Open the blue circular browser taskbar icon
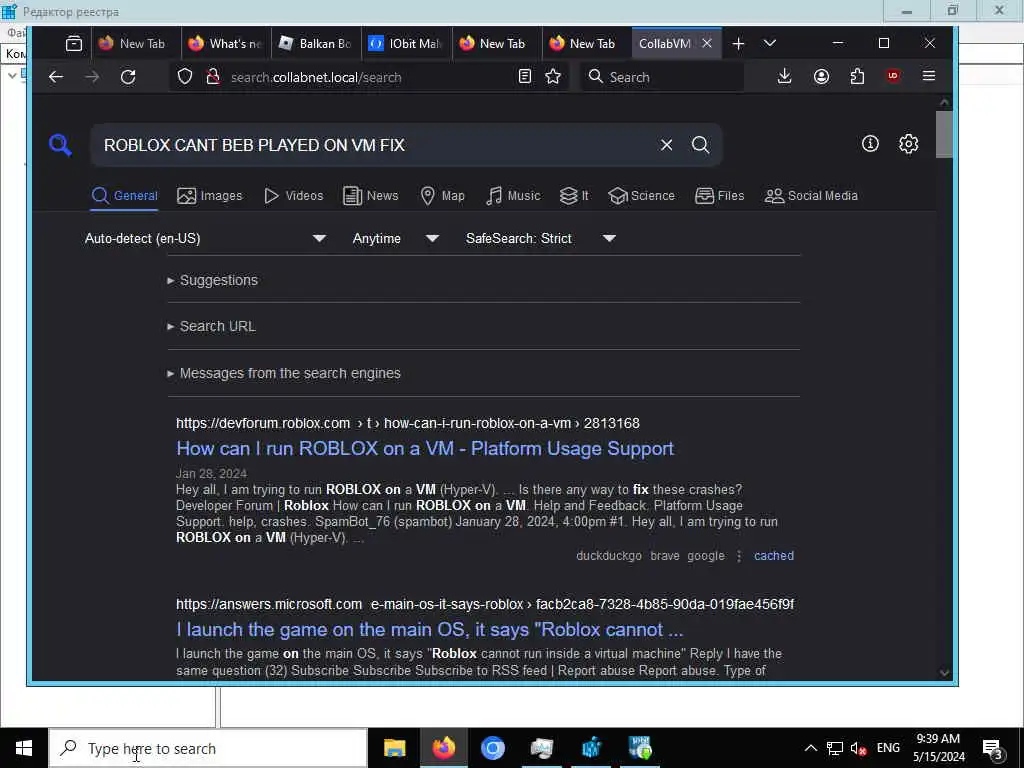The height and width of the screenshot is (768, 1024). click(x=492, y=748)
